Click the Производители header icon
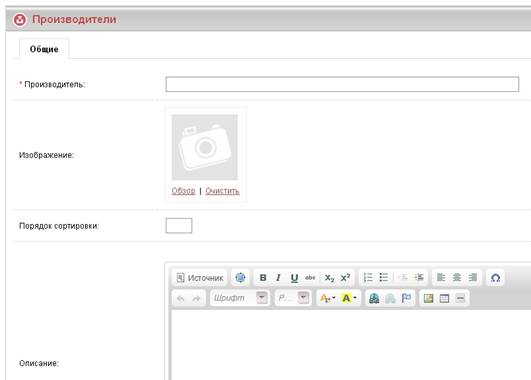This screenshot has height=380, width=531. 19,19
